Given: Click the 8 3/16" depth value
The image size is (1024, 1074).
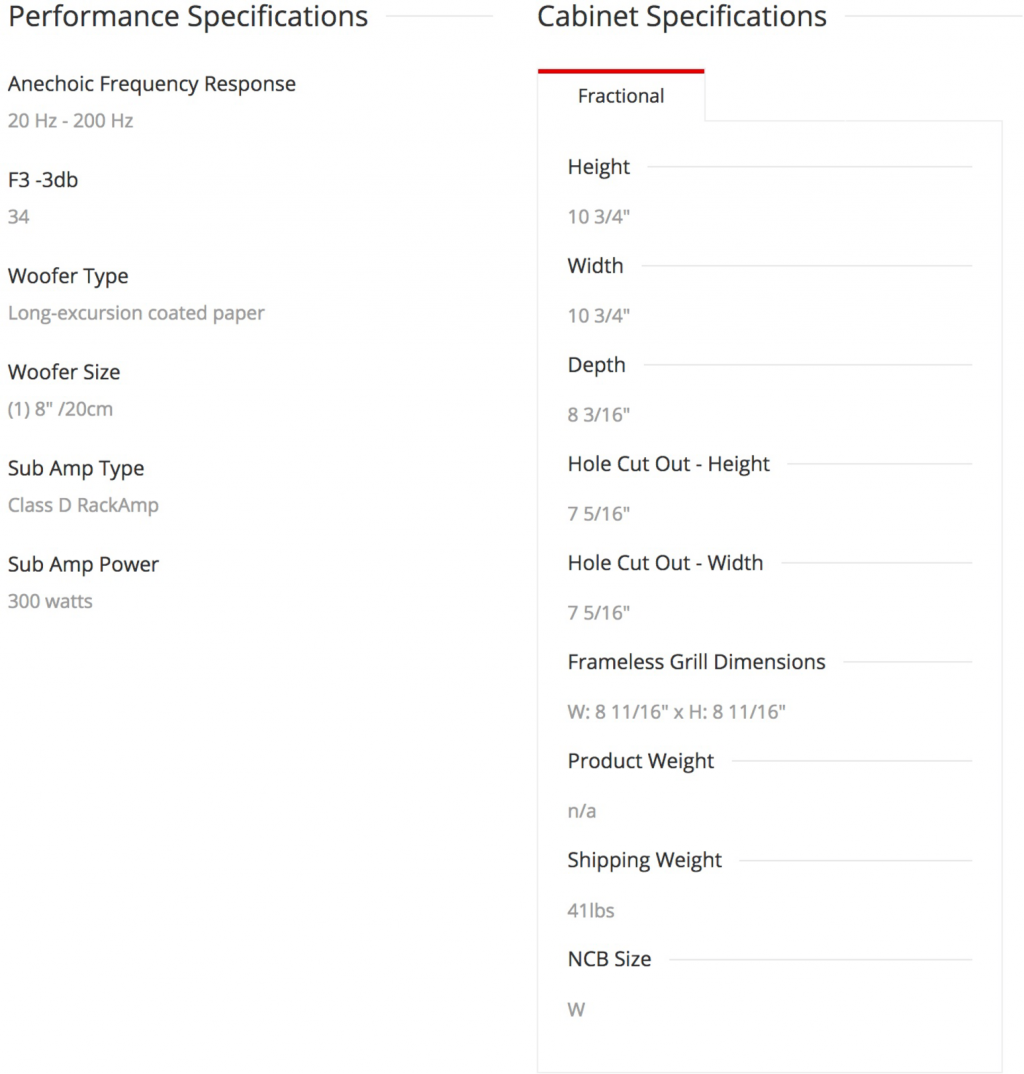Looking at the screenshot, I should click(599, 414).
